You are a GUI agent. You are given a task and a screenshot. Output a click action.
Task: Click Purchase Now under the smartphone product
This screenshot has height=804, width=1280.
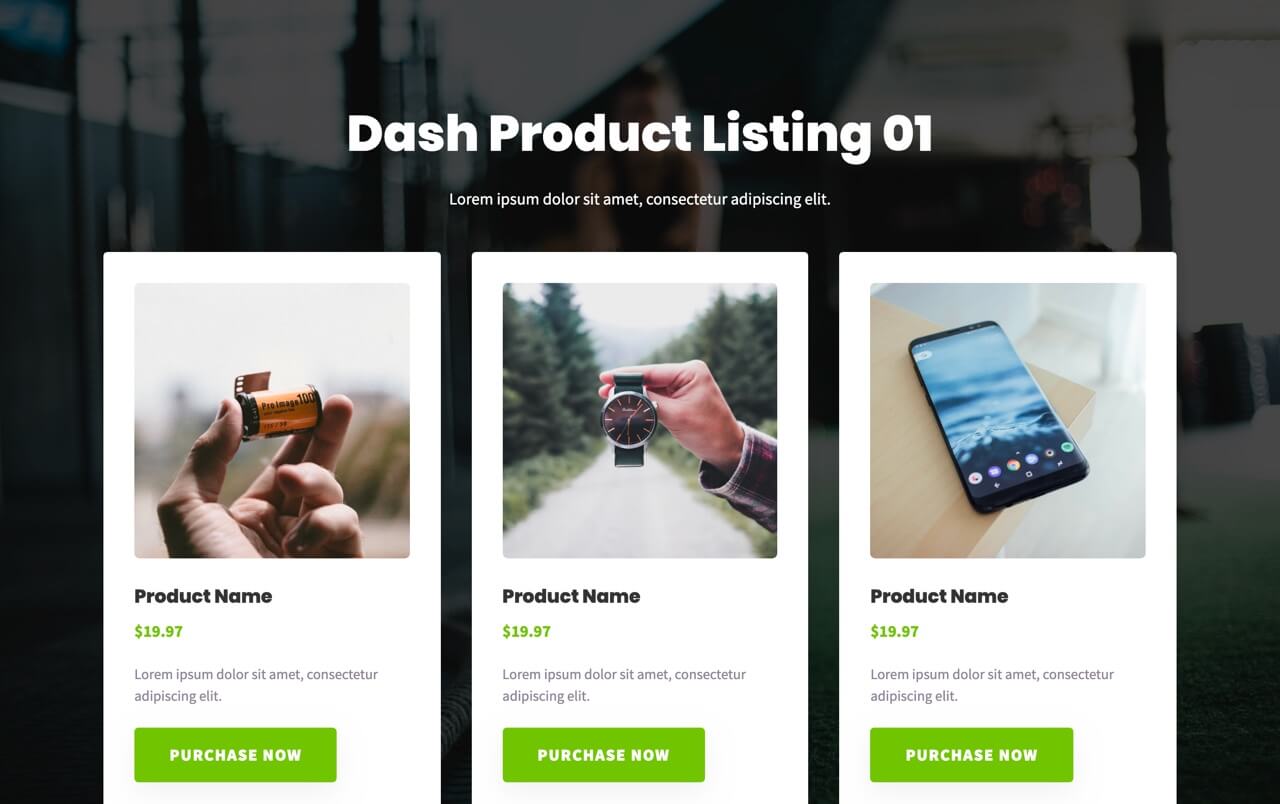point(971,755)
